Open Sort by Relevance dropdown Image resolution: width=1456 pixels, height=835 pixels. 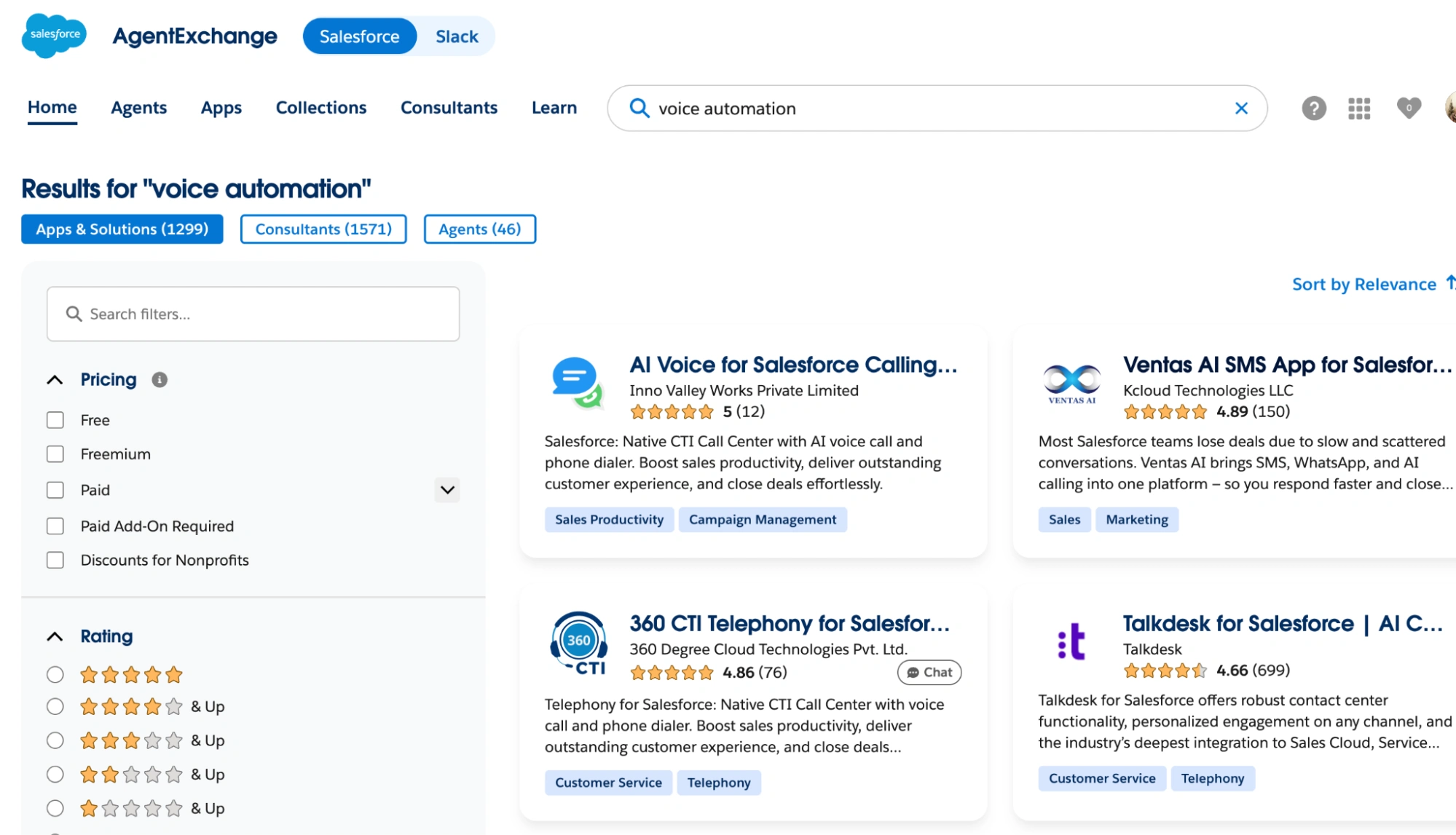1372,284
